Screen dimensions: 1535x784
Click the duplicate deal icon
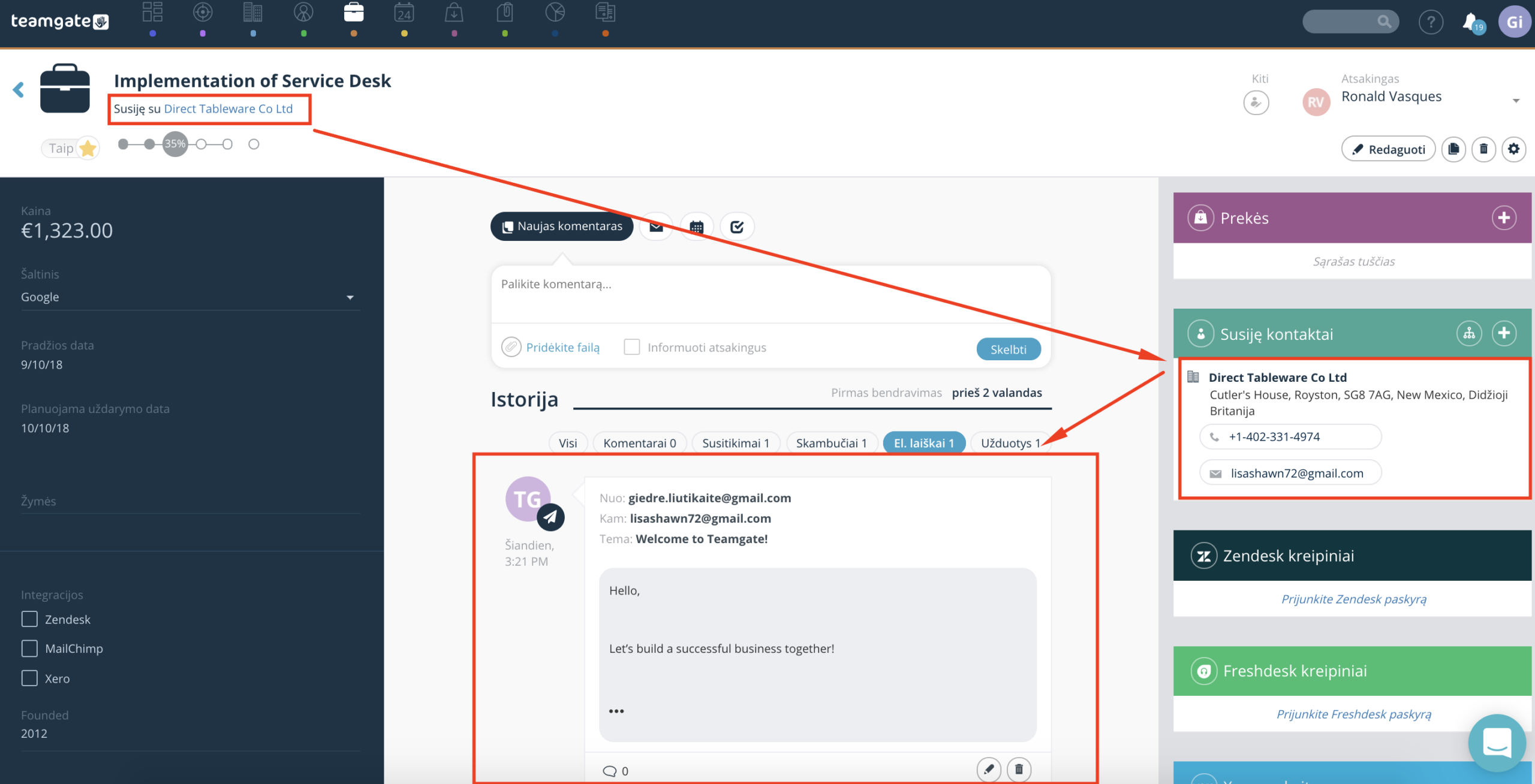pyautogui.click(x=1453, y=149)
